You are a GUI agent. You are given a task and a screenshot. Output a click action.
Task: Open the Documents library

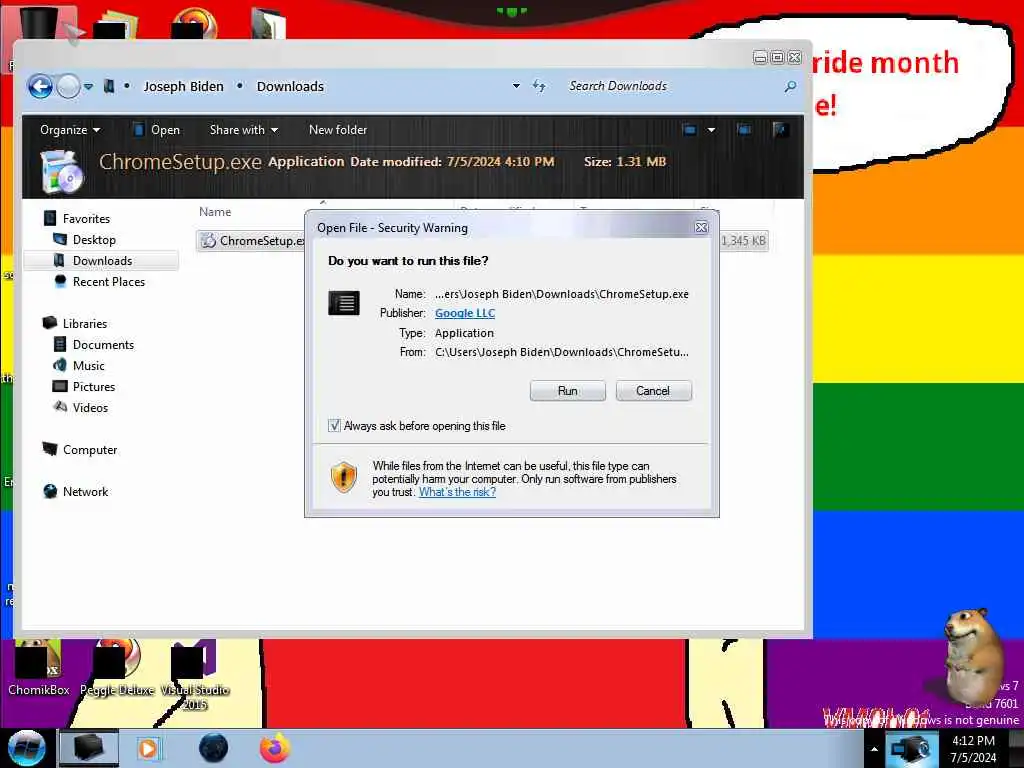coord(103,344)
